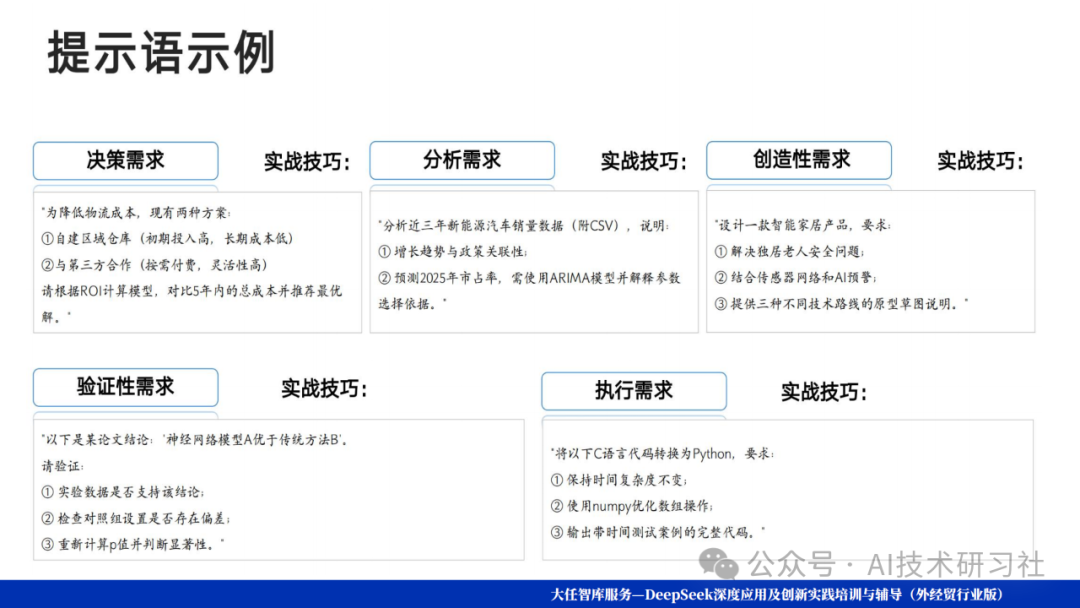Click the WeChat logo in the watermark

[720, 563]
